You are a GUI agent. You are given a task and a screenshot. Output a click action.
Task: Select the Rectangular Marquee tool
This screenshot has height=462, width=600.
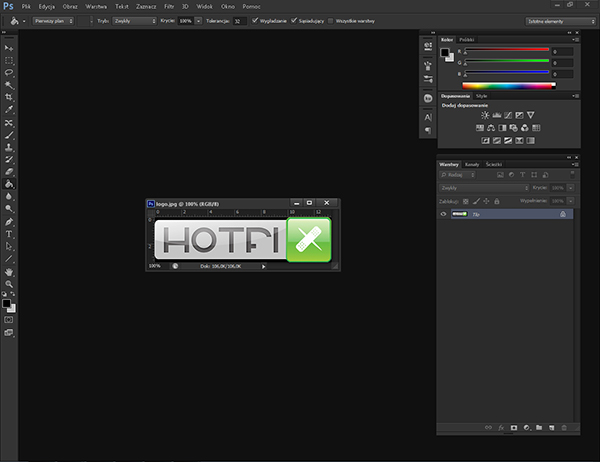tap(9, 60)
